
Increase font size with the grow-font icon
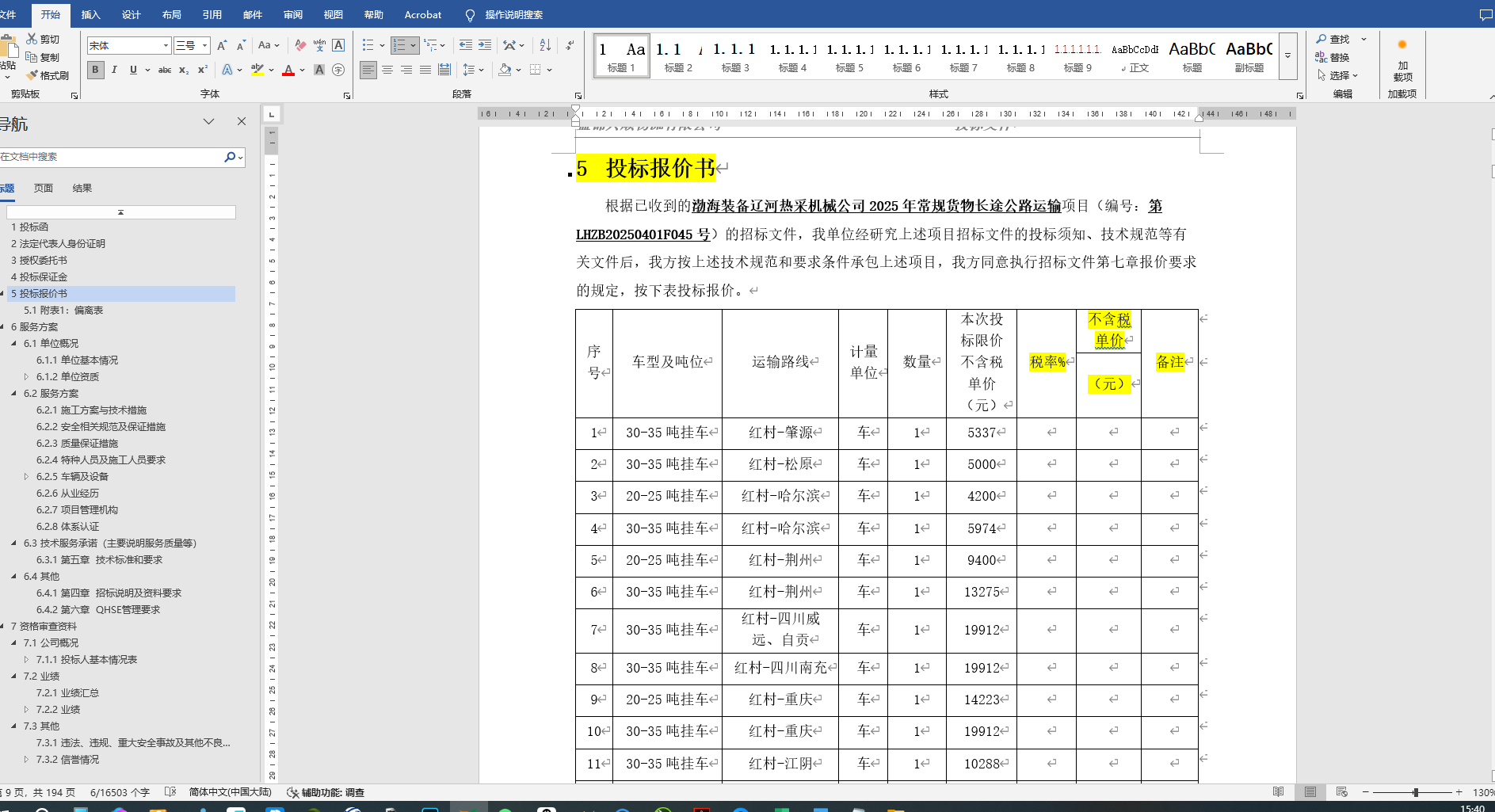[x=222, y=45]
